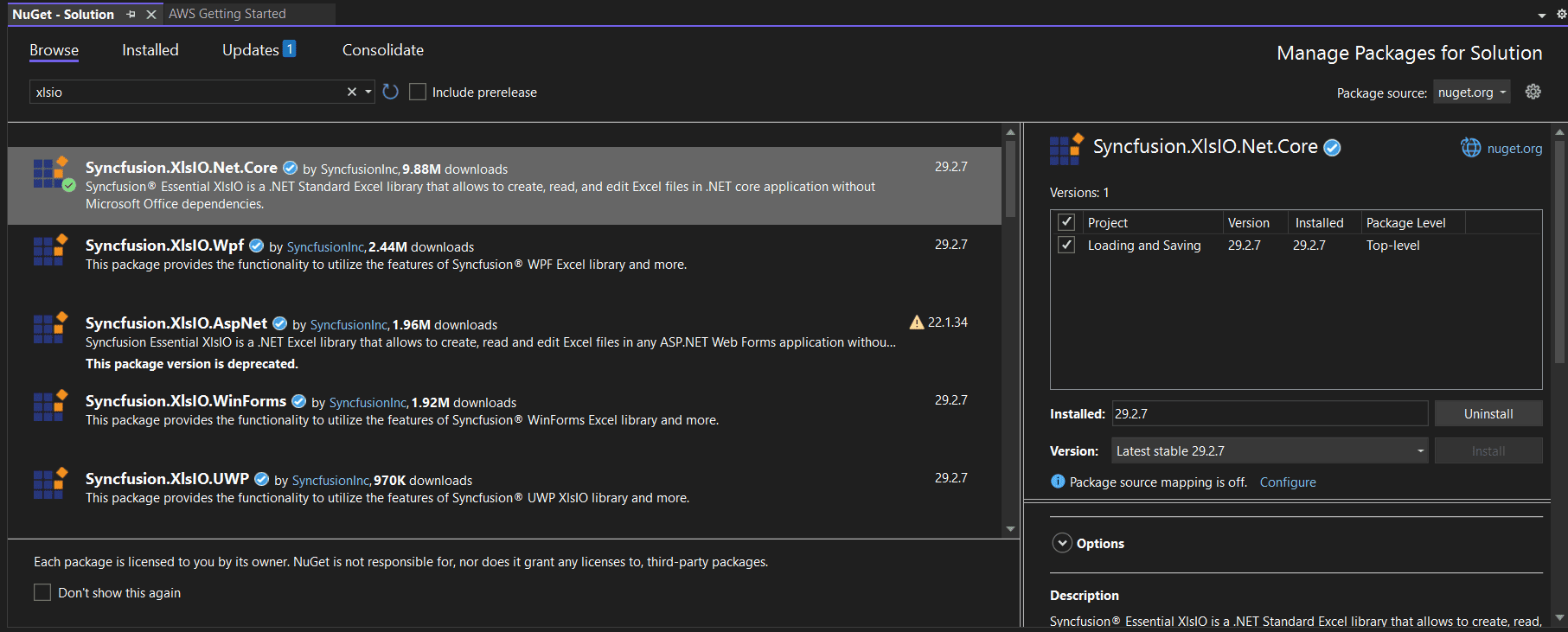Click the refresh search results icon
This screenshot has width=1568, height=632.
391,92
